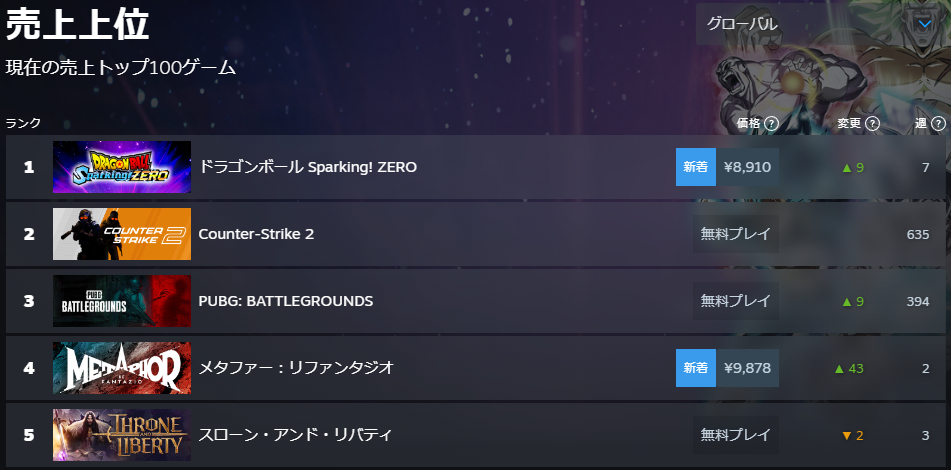Open the スローン・アンド・リバティ title link
This screenshot has height=470, width=951.
(x=295, y=435)
